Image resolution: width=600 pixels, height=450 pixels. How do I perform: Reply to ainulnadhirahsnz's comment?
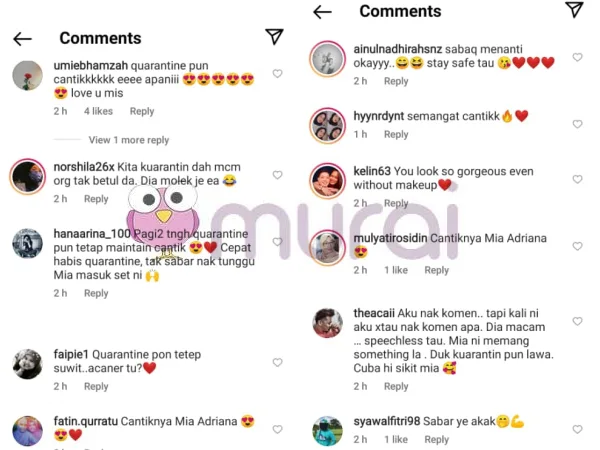click(x=396, y=81)
